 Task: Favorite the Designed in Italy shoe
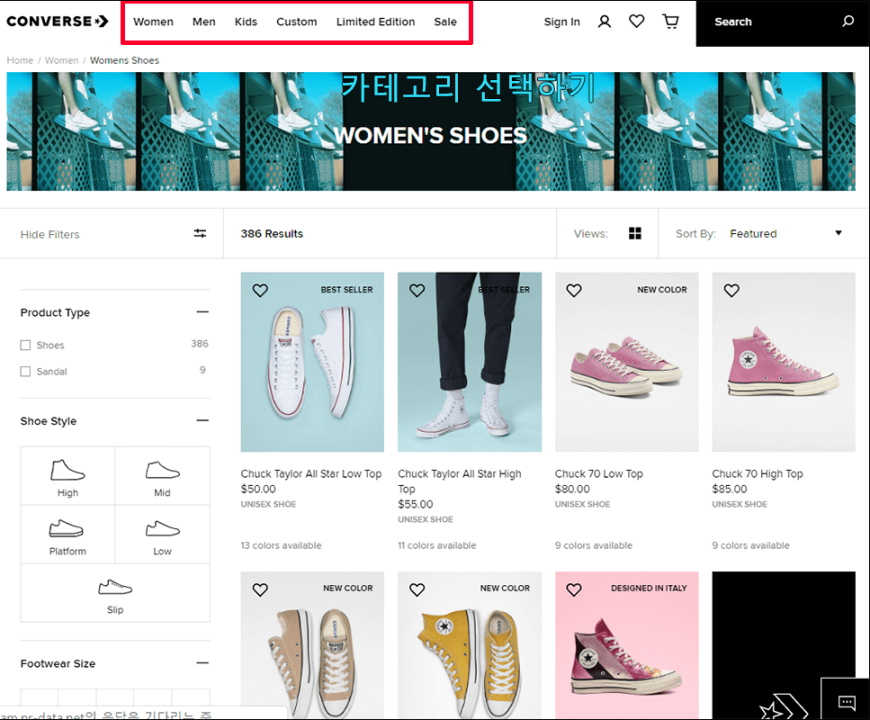tap(574, 589)
